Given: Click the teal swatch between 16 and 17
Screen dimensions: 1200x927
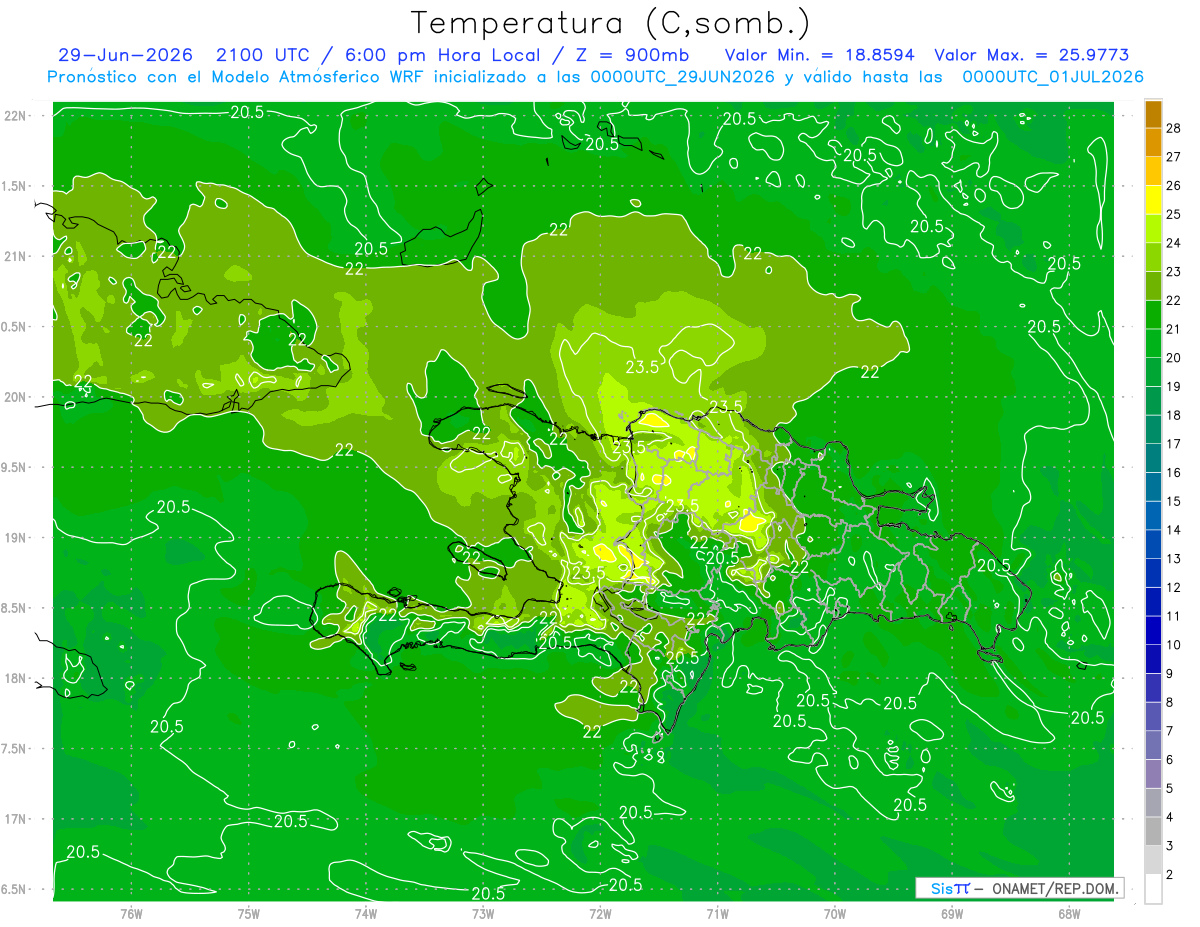Looking at the screenshot, I should point(1153,458).
